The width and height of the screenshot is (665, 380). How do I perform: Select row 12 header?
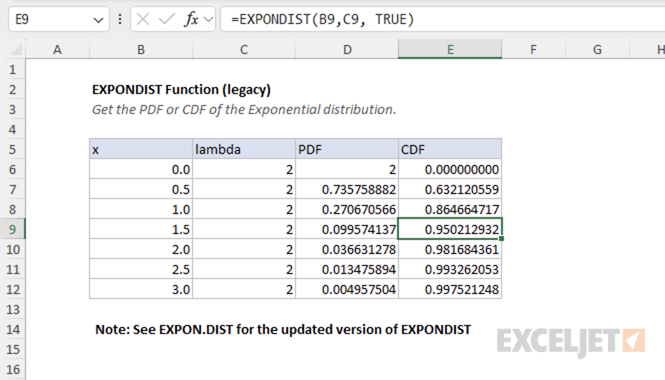[x=13, y=289]
